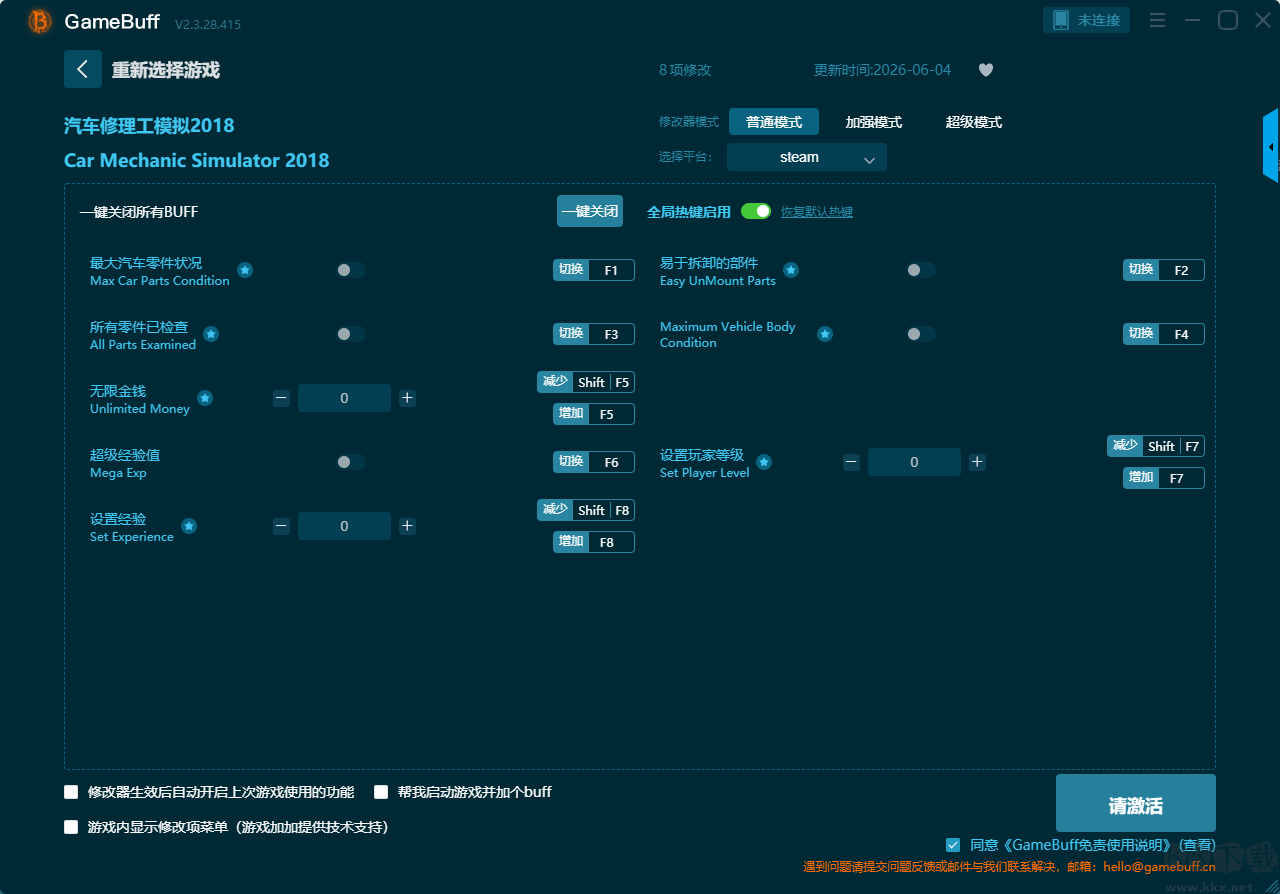Click F2 hotkey for Easy UnMount Parts
This screenshot has height=894, width=1280.
point(1164,270)
